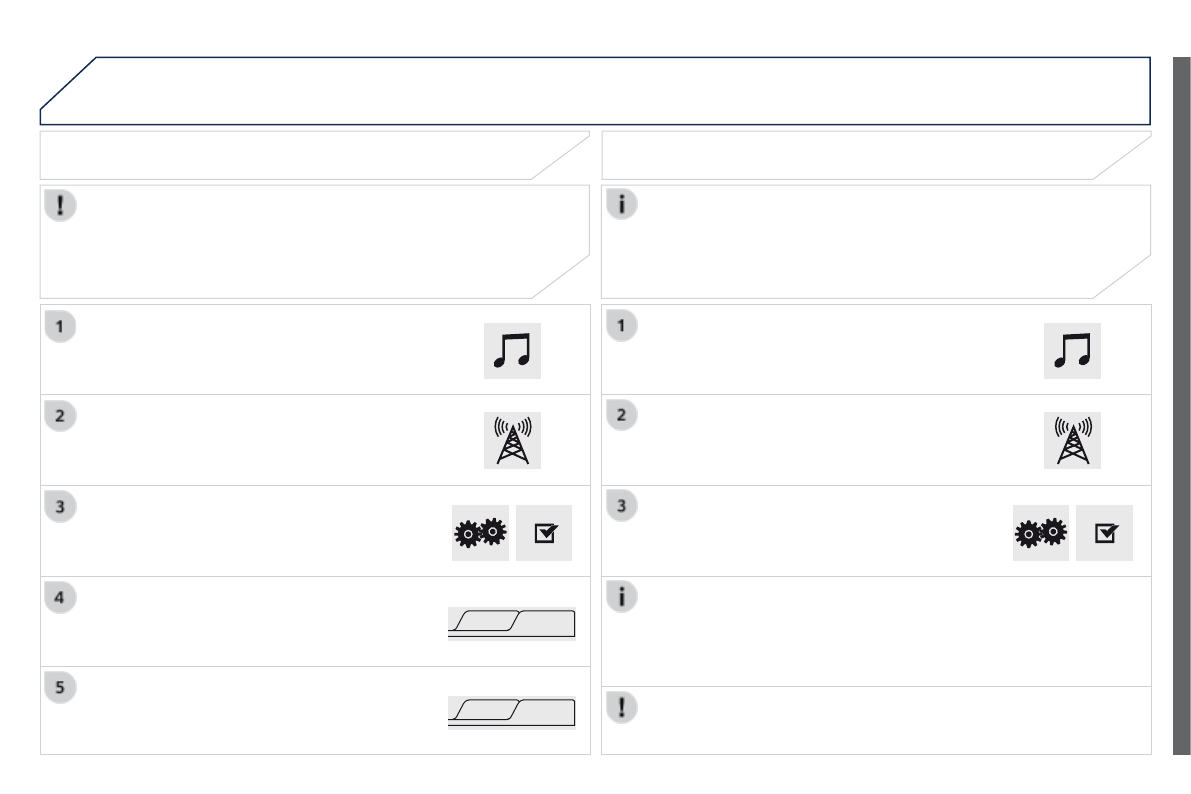Click the warning icon at bottom of right panel
The width and height of the screenshot is (1191, 794).
click(622, 707)
